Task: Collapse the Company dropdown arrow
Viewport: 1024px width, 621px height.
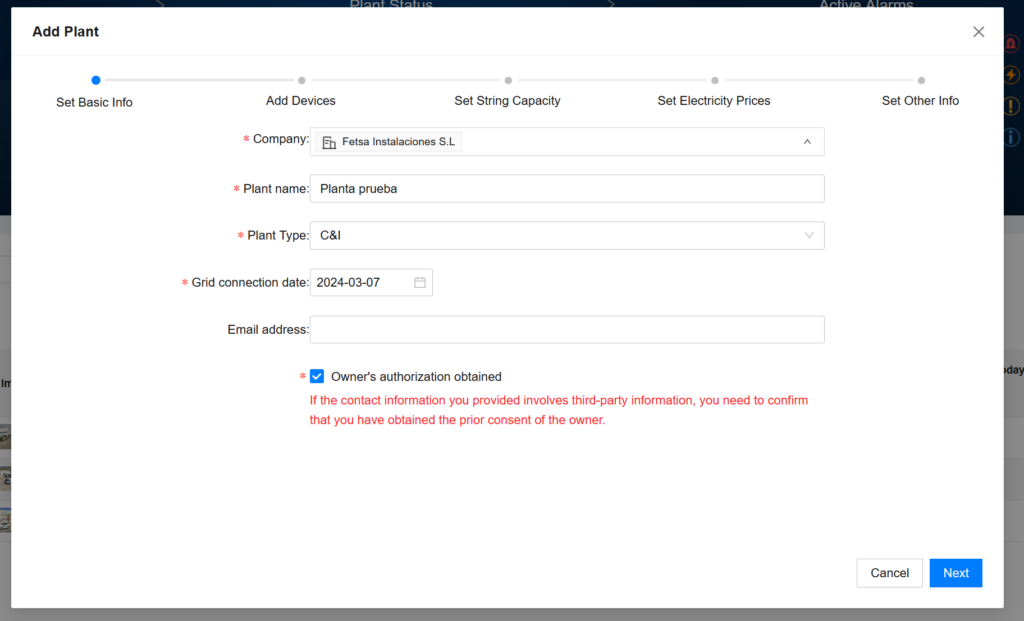Action: click(807, 142)
